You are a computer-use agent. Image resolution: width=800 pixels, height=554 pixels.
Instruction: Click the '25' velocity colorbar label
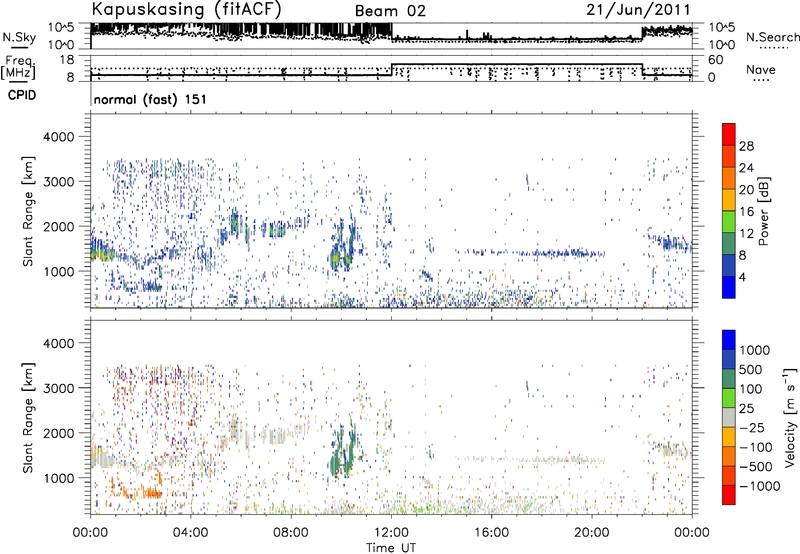pos(747,408)
